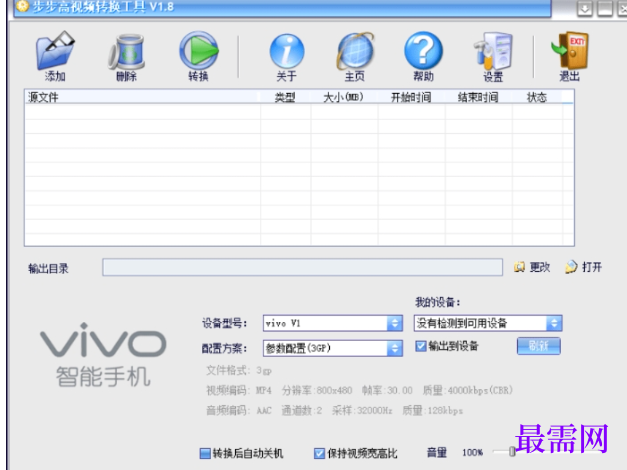Viewport: 627px width, 470px height.
Task: Click the 开始时间 column header
Action: click(x=411, y=97)
